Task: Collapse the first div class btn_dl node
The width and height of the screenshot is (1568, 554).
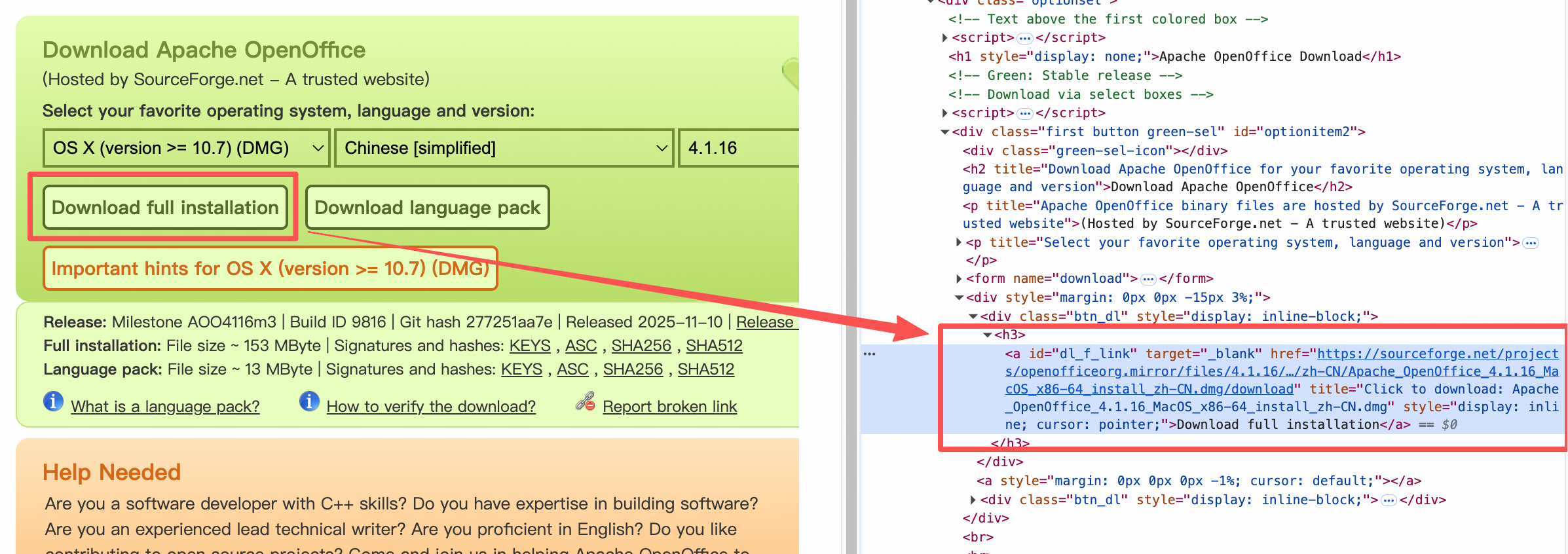Action: point(973,317)
